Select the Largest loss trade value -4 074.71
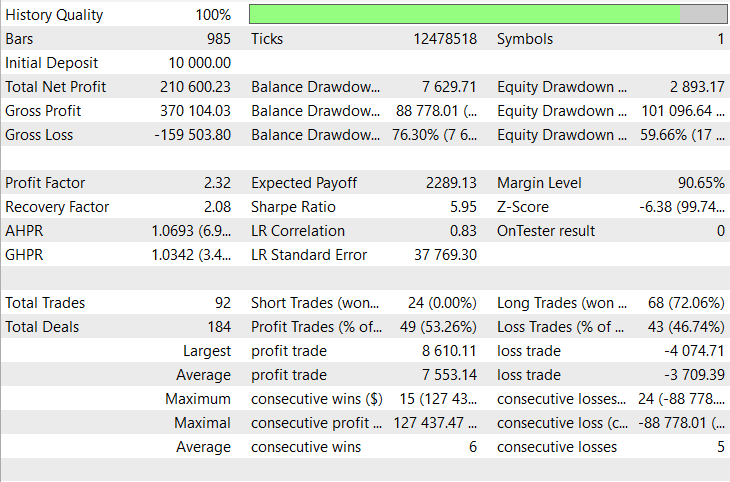This screenshot has width=730, height=482. (x=692, y=351)
